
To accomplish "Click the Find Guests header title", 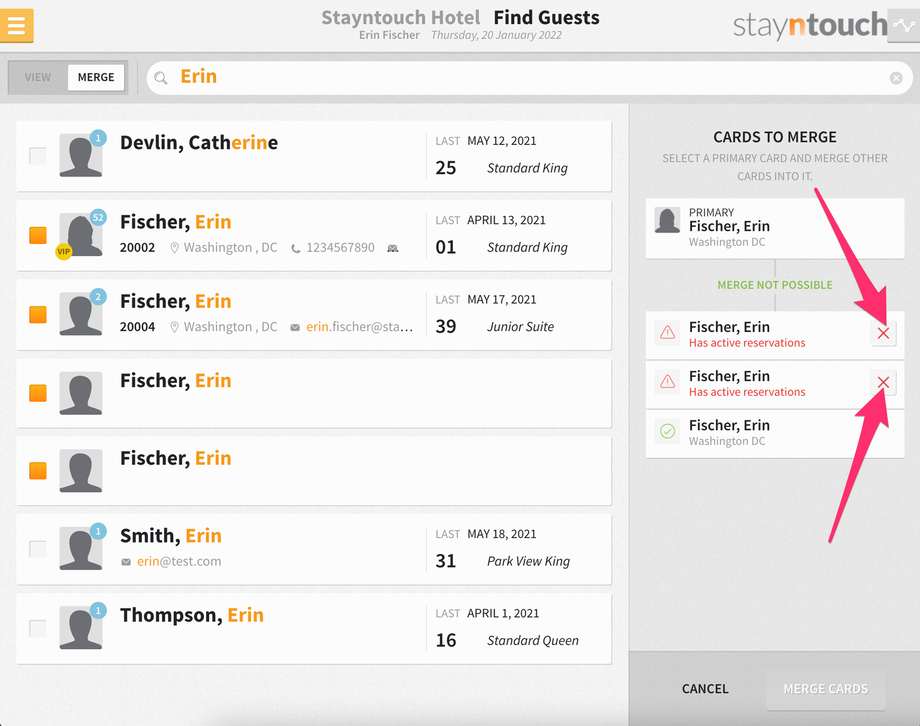I will pyautogui.click(x=547, y=18).
